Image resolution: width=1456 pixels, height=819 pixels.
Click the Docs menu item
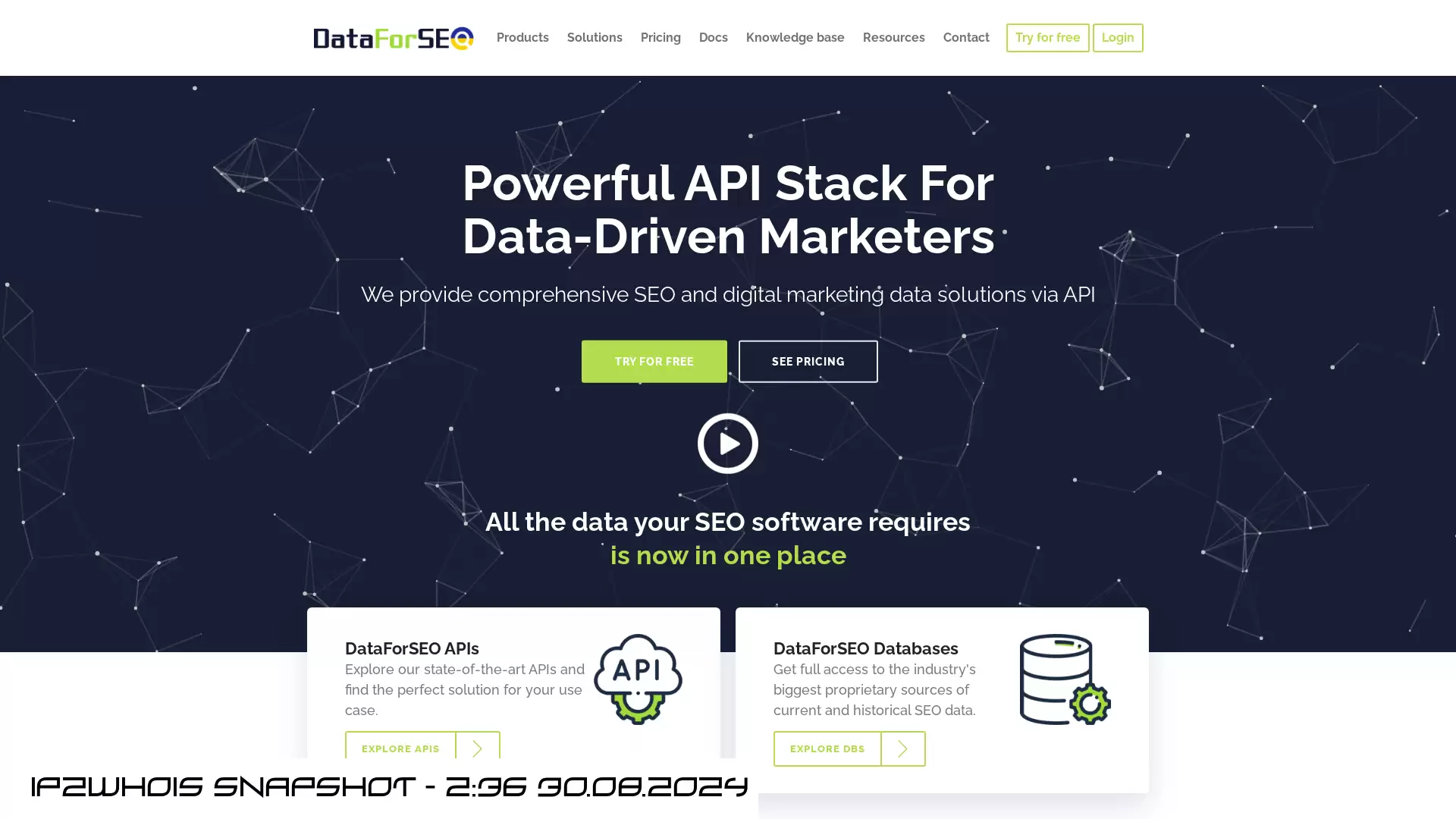[x=713, y=37]
